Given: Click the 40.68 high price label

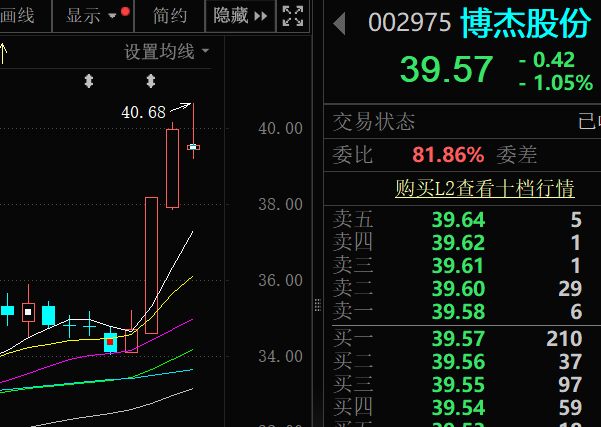Looking at the screenshot, I should coord(143,112).
